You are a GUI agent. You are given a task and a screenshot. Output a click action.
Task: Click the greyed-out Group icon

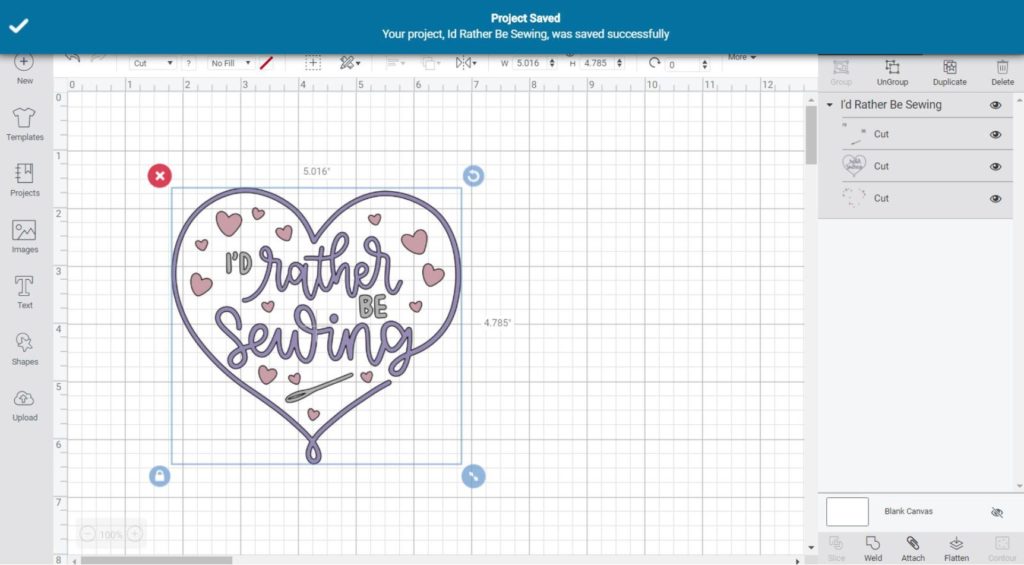(x=841, y=73)
